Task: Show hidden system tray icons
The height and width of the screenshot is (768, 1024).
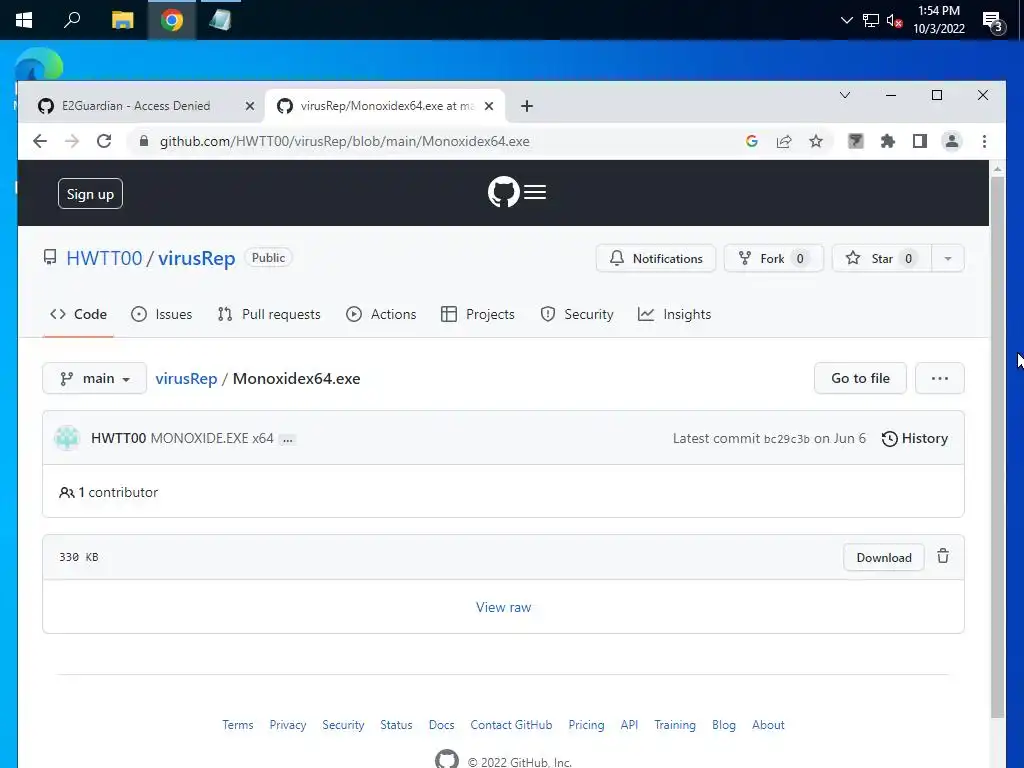Action: (846, 20)
